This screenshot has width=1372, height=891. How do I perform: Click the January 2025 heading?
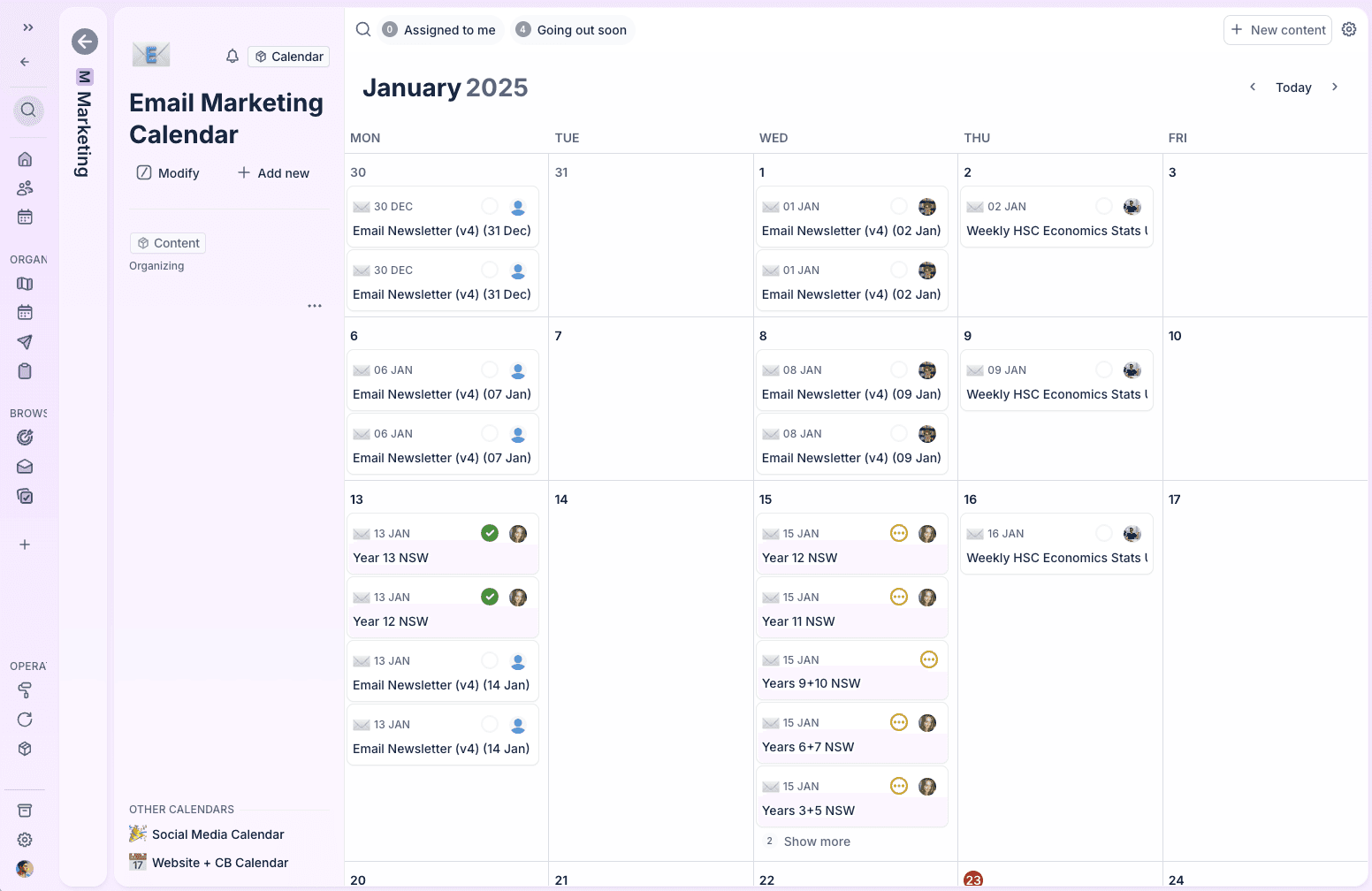(445, 88)
